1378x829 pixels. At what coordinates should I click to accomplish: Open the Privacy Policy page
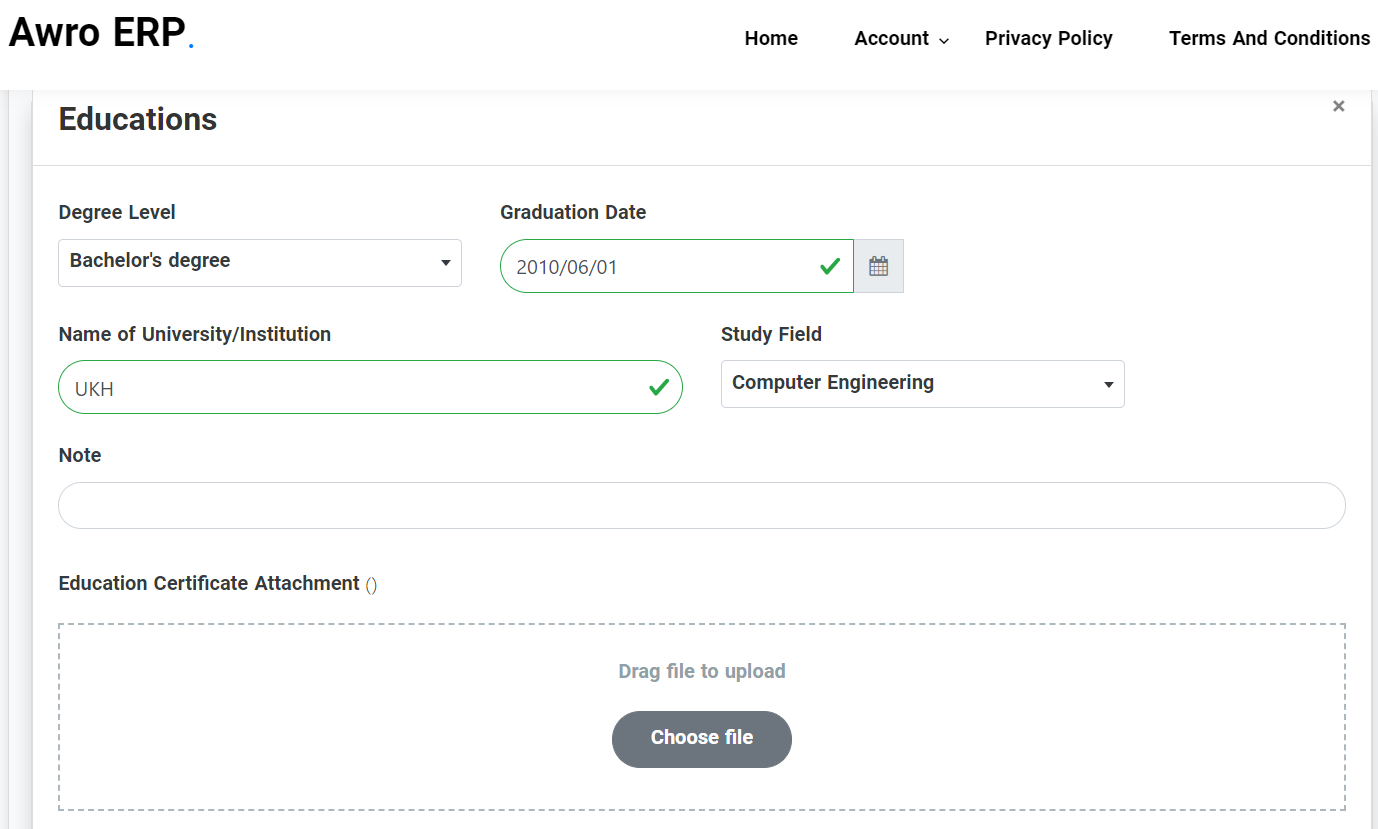tap(1048, 39)
